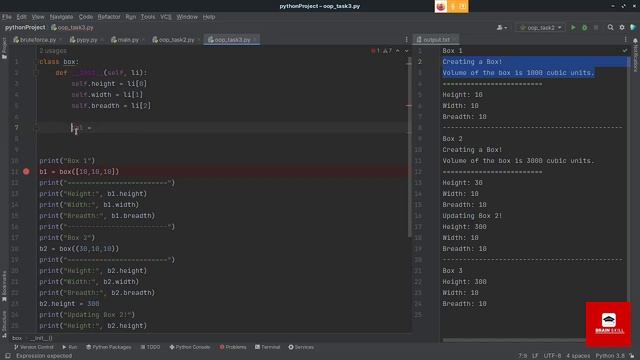The width and height of the screenshot is (640, 360).
Task: Open the Tools menu
Action: click(x=148, y=17)
